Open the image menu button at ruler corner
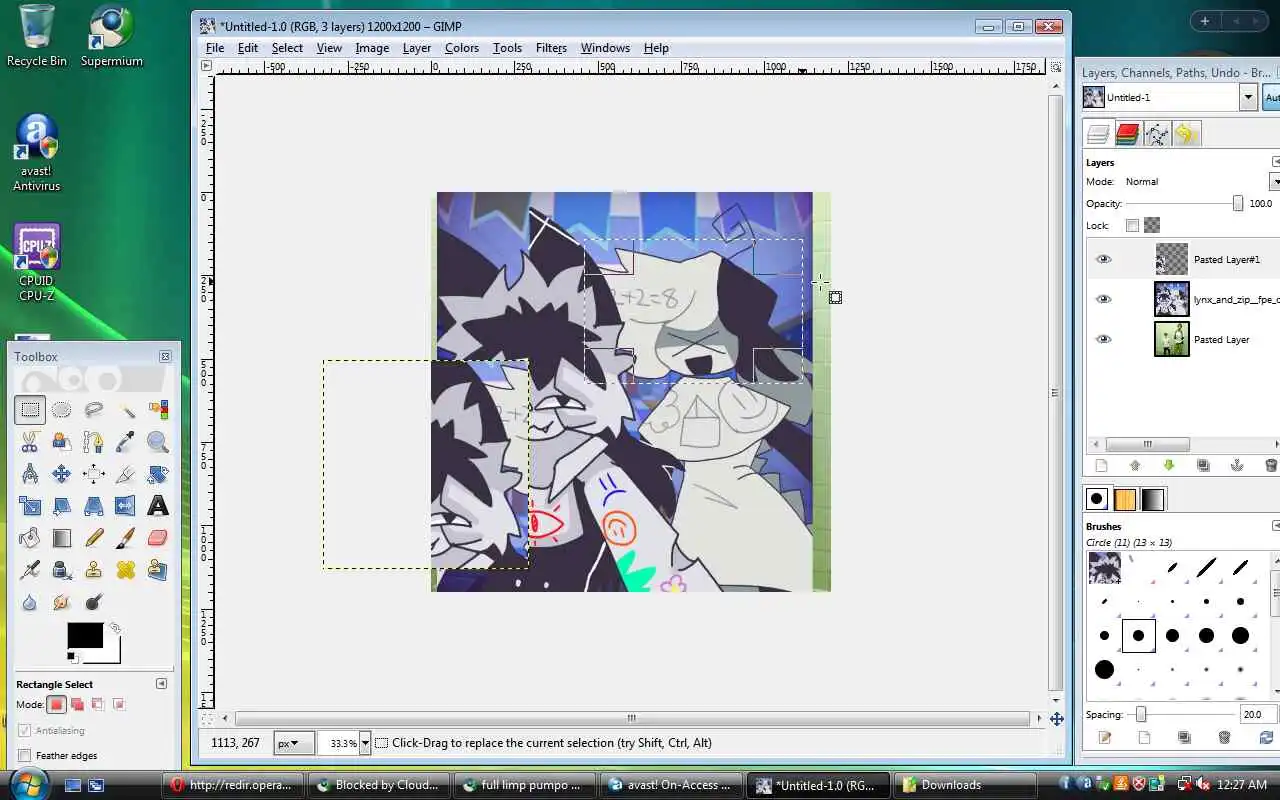Image resolution: width=1280 pixels, height=800 pixels. 206,66
